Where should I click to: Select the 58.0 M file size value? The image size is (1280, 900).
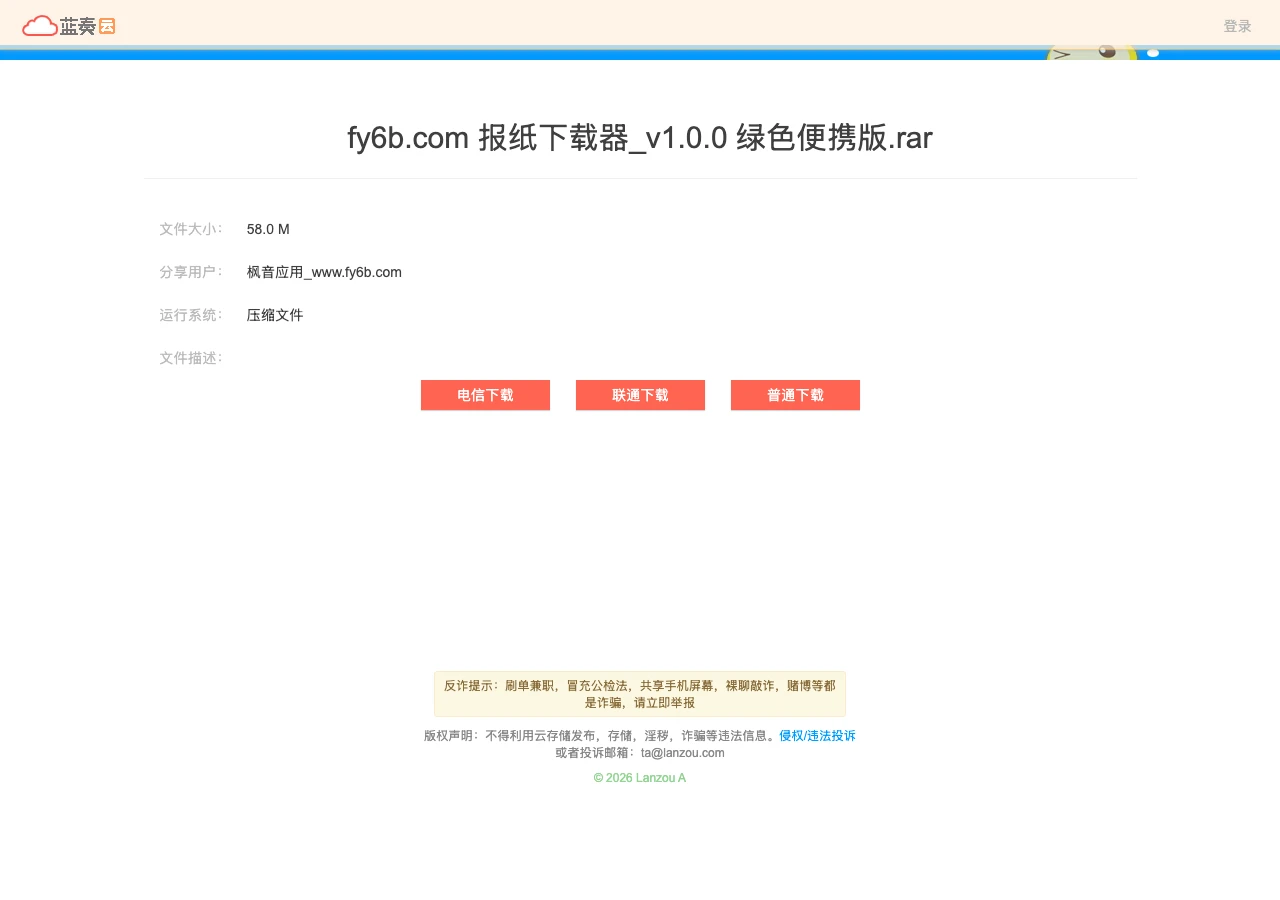[x=268, y=229]
